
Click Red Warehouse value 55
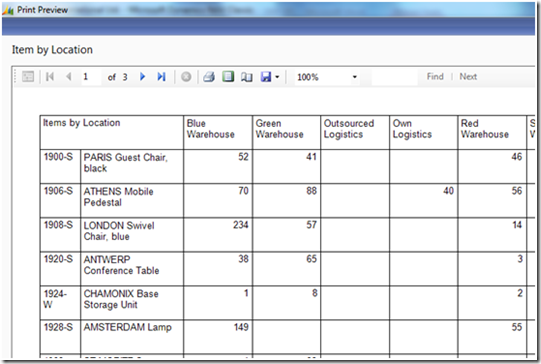coord(517,327)
